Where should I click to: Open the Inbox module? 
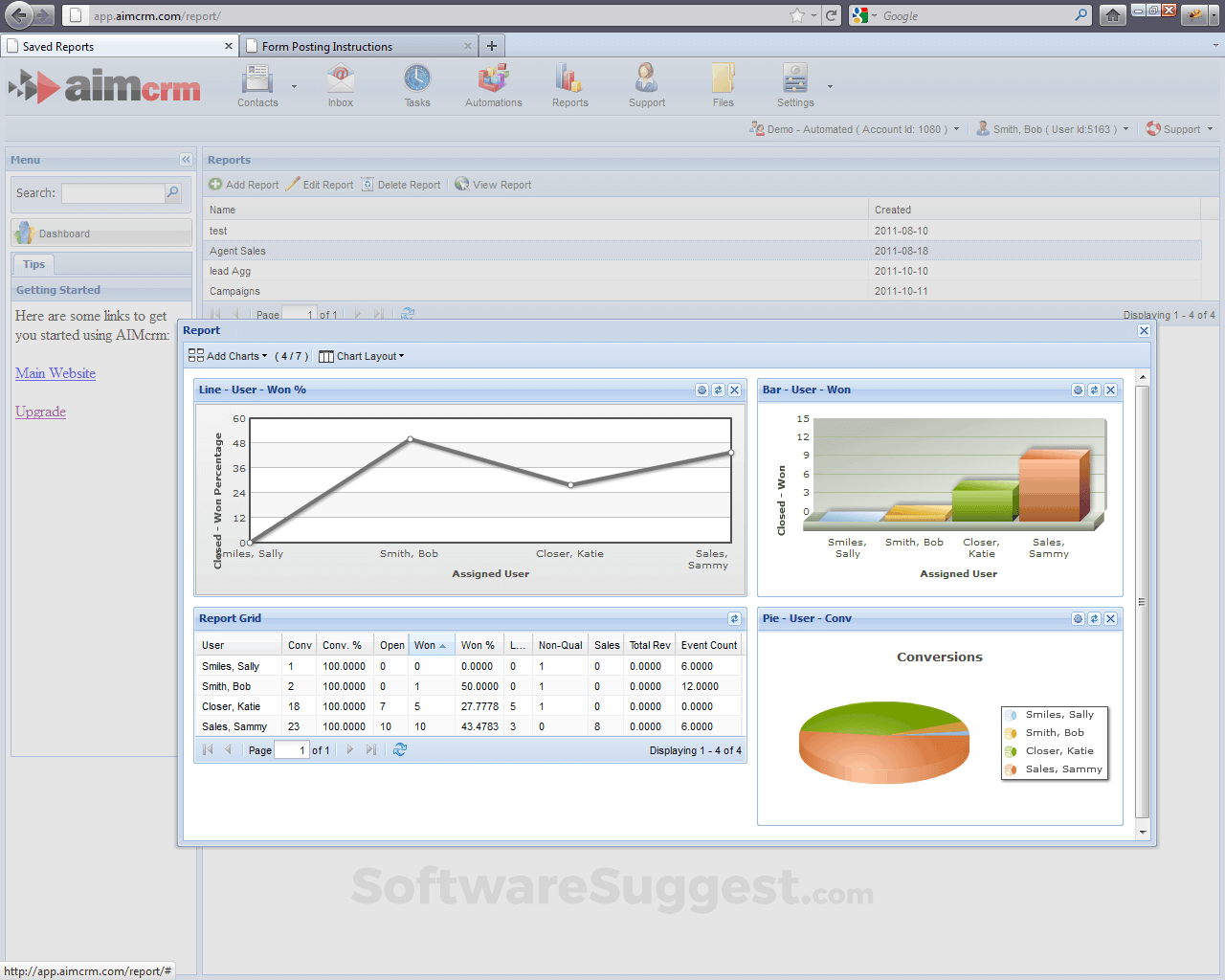(x=340, y=84)
